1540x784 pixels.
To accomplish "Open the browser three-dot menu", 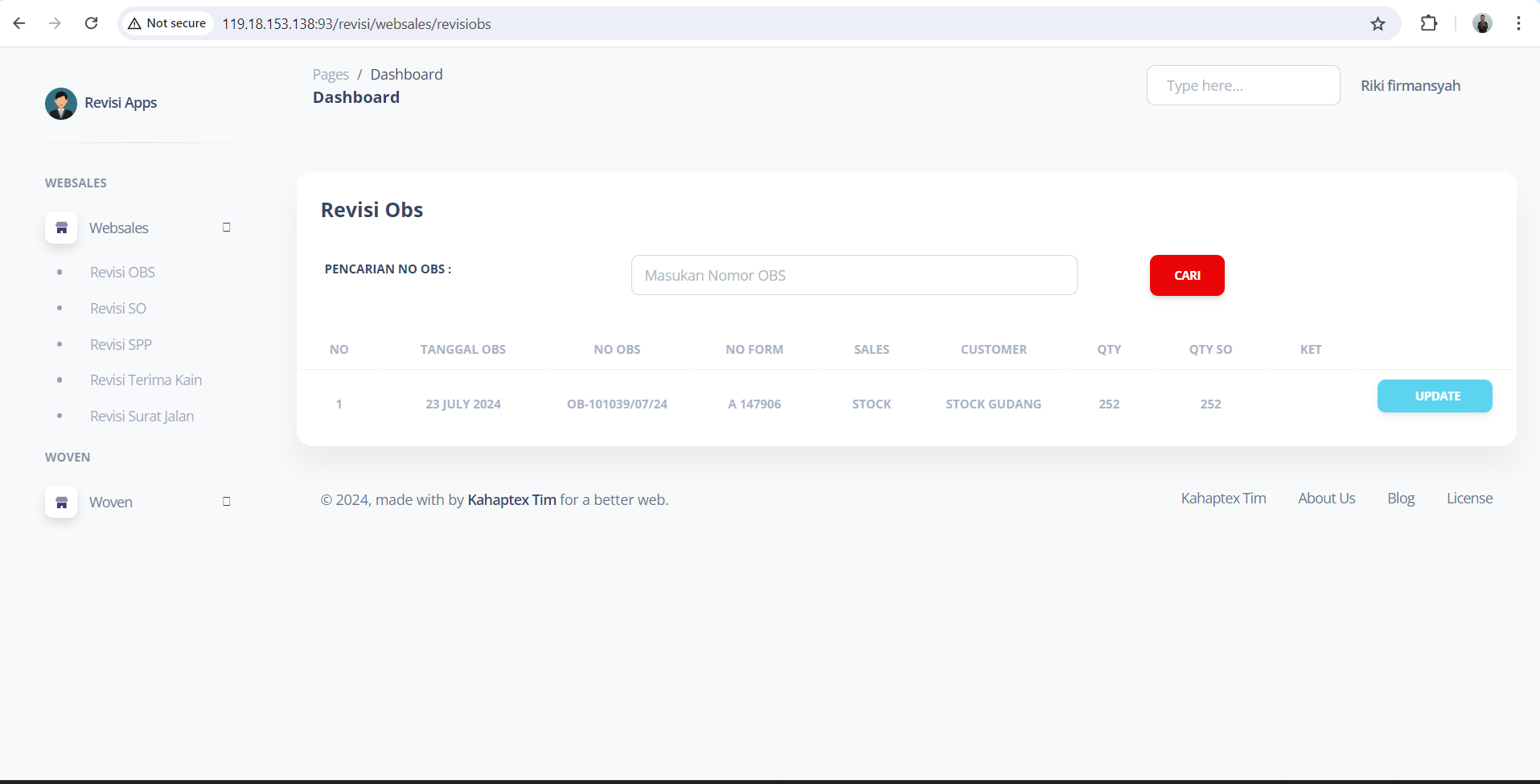I will [1518, 23].
